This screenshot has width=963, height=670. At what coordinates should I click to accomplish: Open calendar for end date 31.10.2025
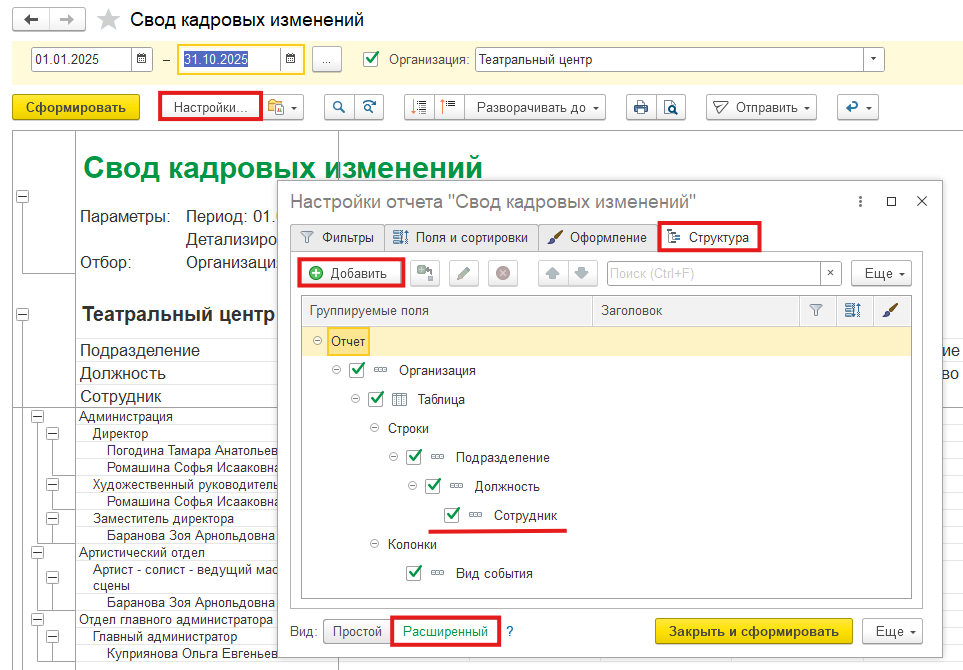[x=290, y=60]
